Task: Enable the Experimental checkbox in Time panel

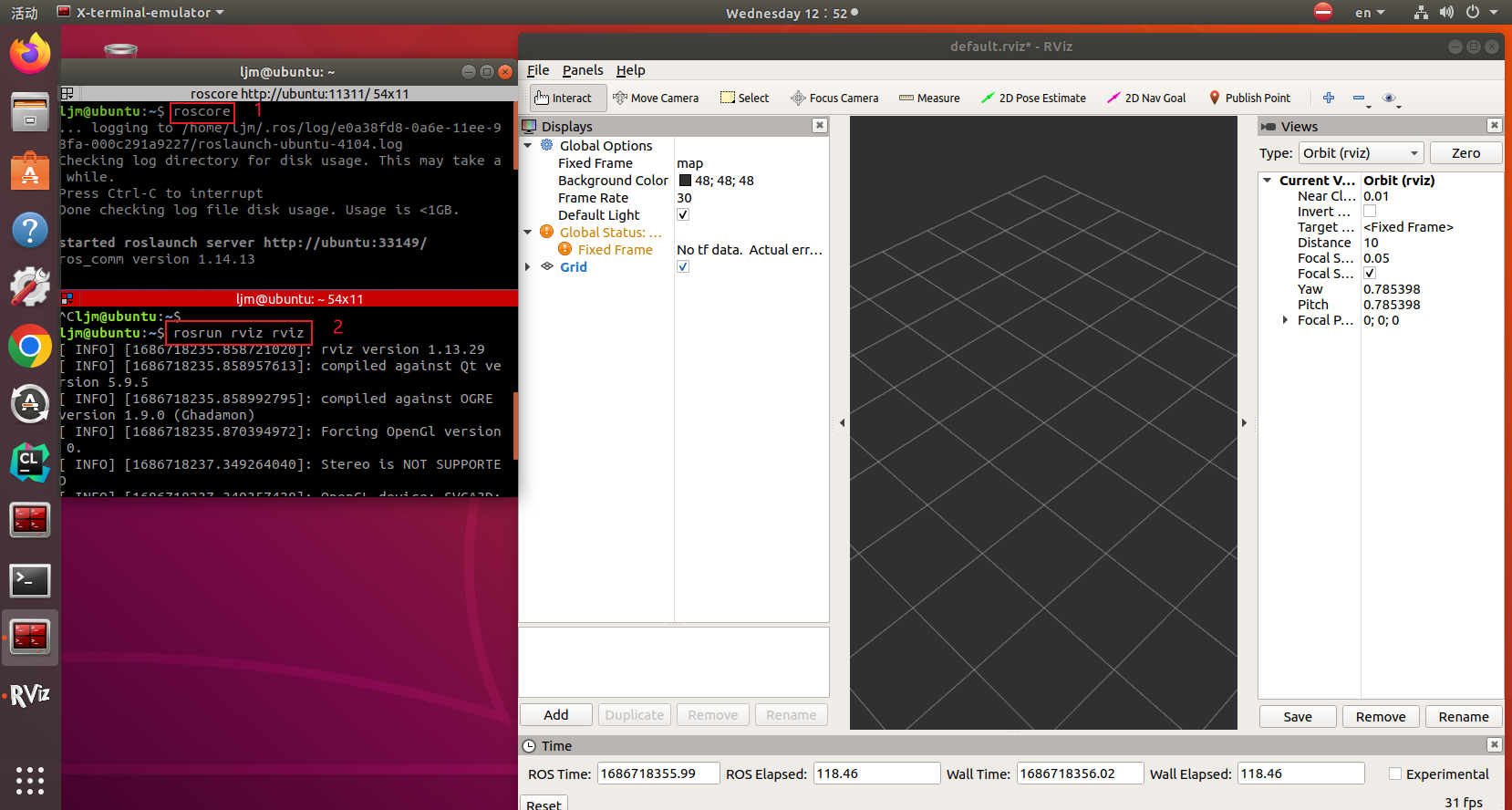Action: tap(1395, 774)
